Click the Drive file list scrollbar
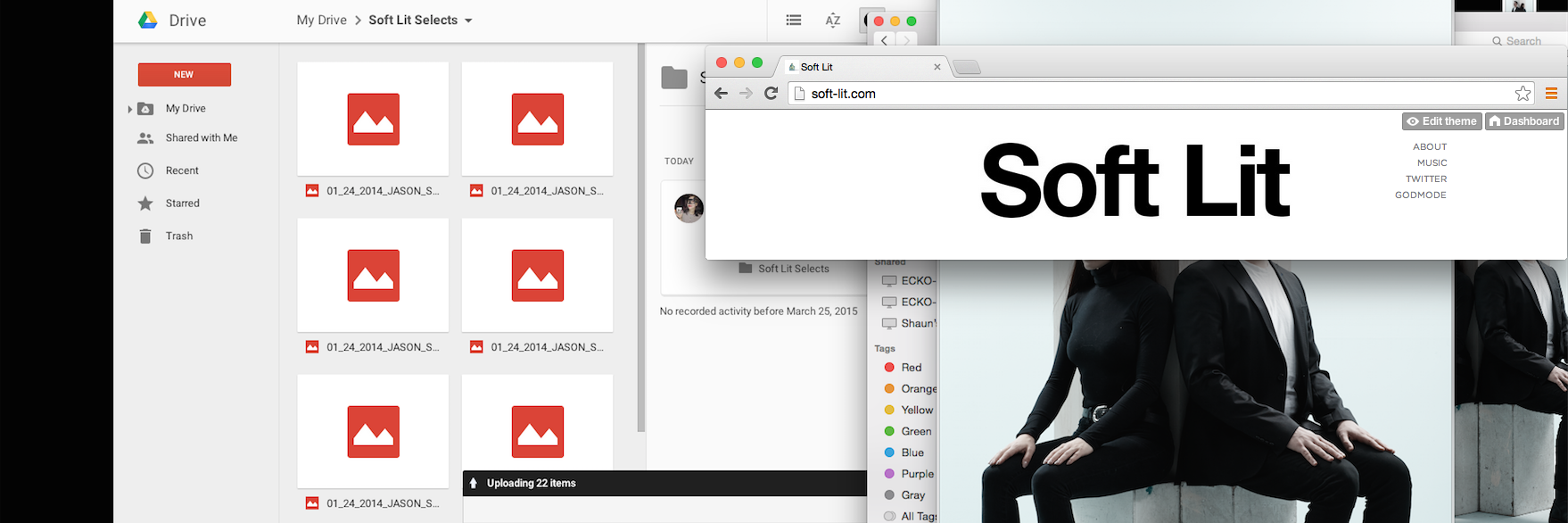Screen dimensions: 1568x523 pyautogui.click(x=641, y=237)
